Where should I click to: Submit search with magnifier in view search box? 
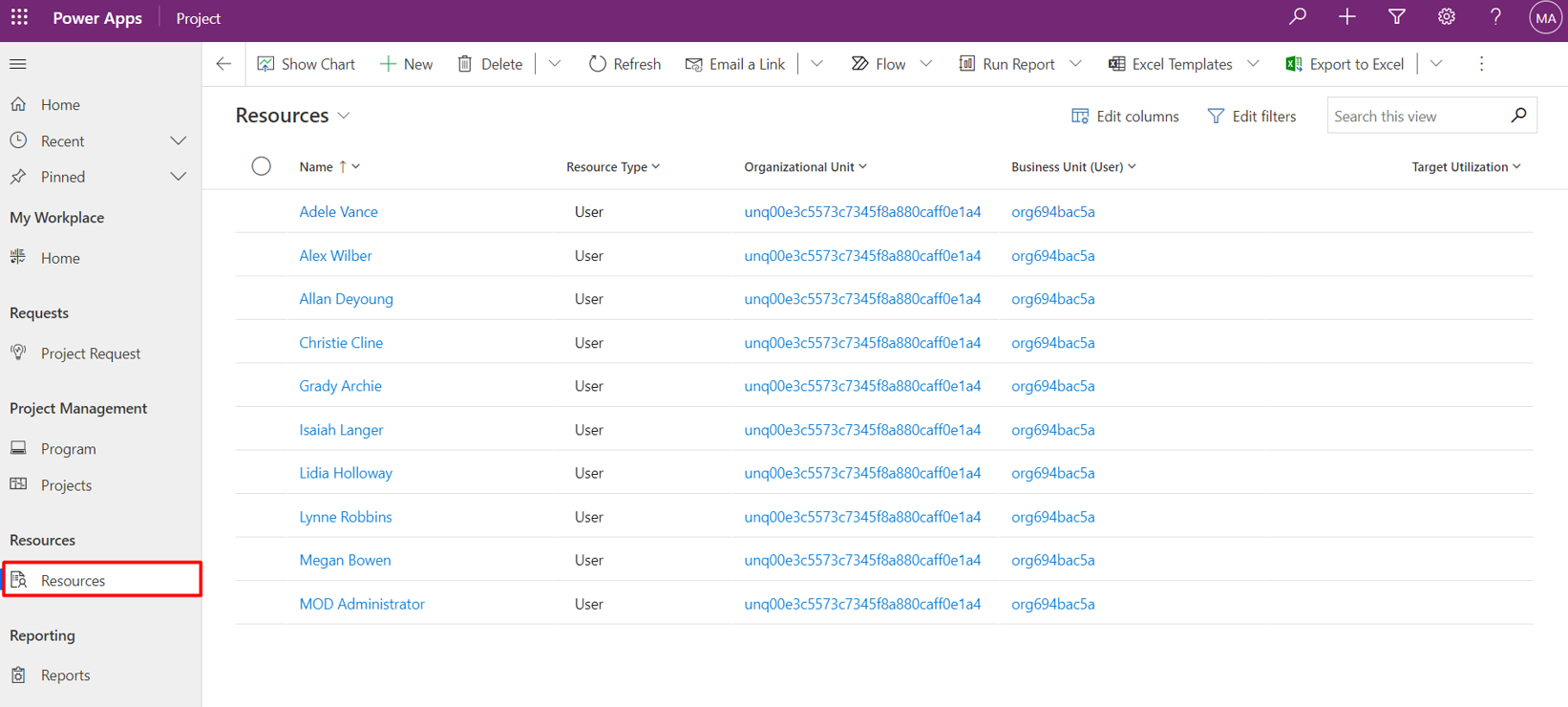[x=1518, y=116]
